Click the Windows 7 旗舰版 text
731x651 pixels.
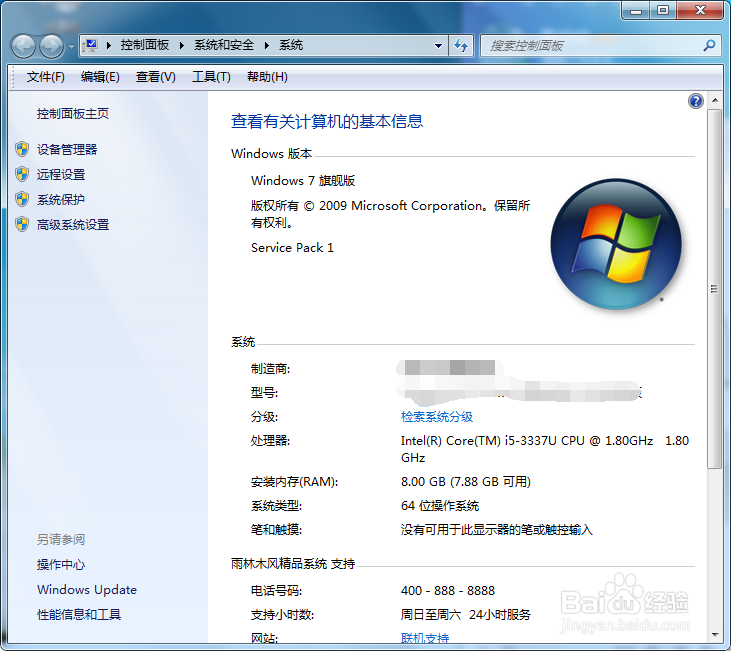click(303, 180)
